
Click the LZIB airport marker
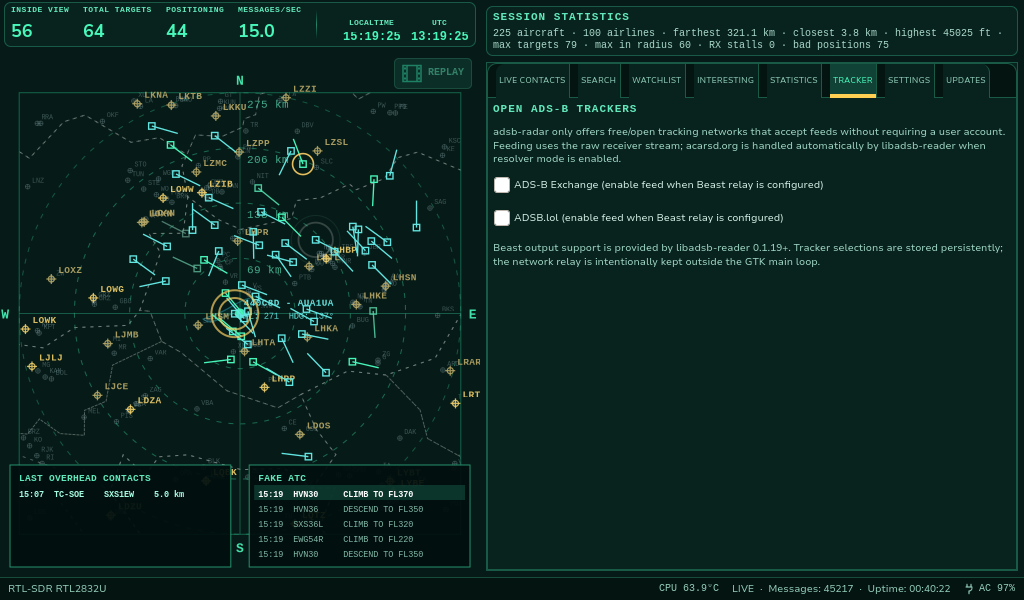[202, 193]
